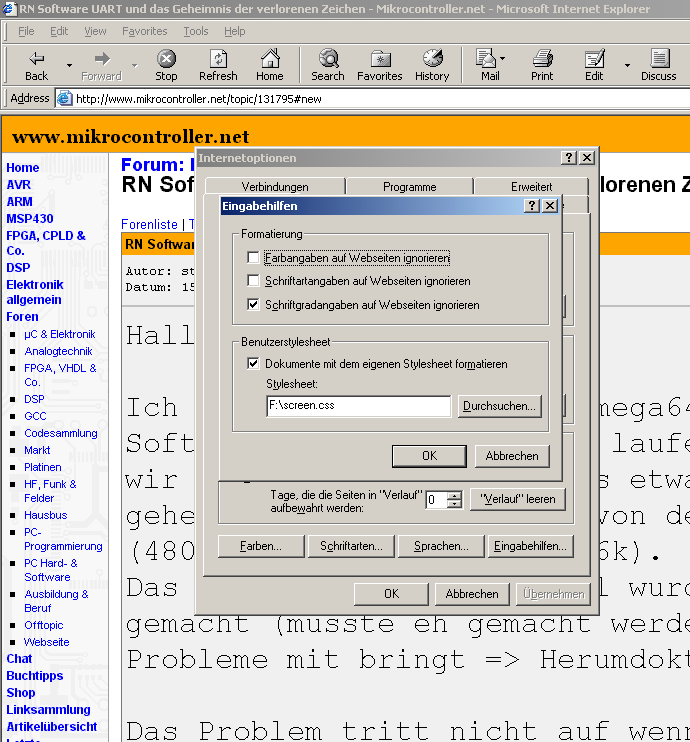The image size is (690, 742).
Task: Toggle Farbangaben auf Webseiten ignorieren checkbox
Action: tap(253, 257)
